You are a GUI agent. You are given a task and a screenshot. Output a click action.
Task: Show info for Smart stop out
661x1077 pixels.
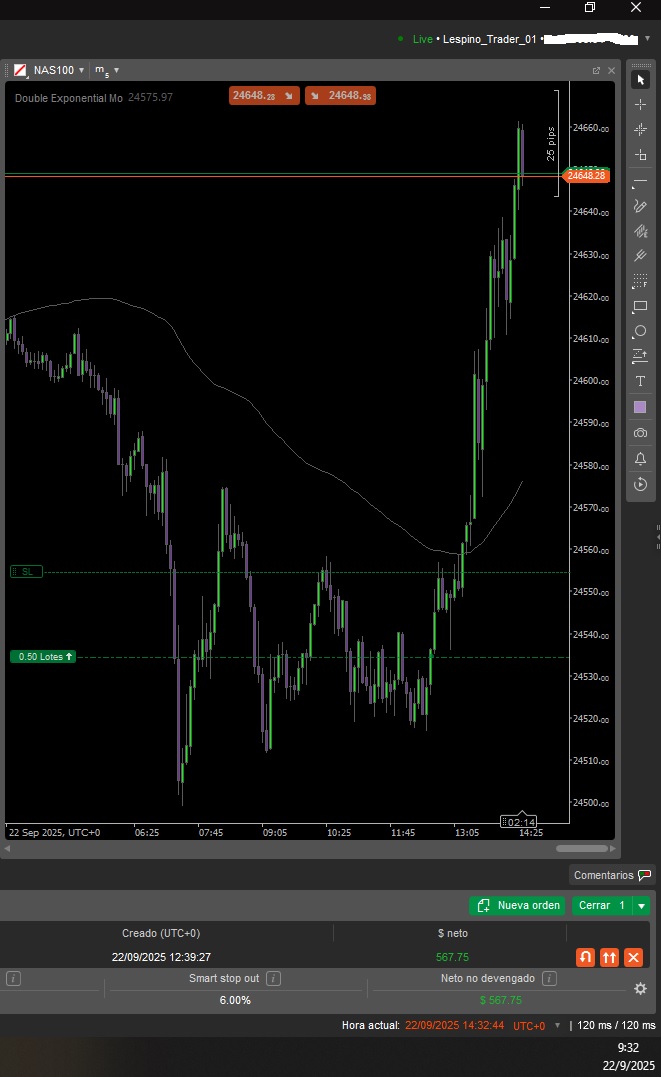tap(273, 978)
